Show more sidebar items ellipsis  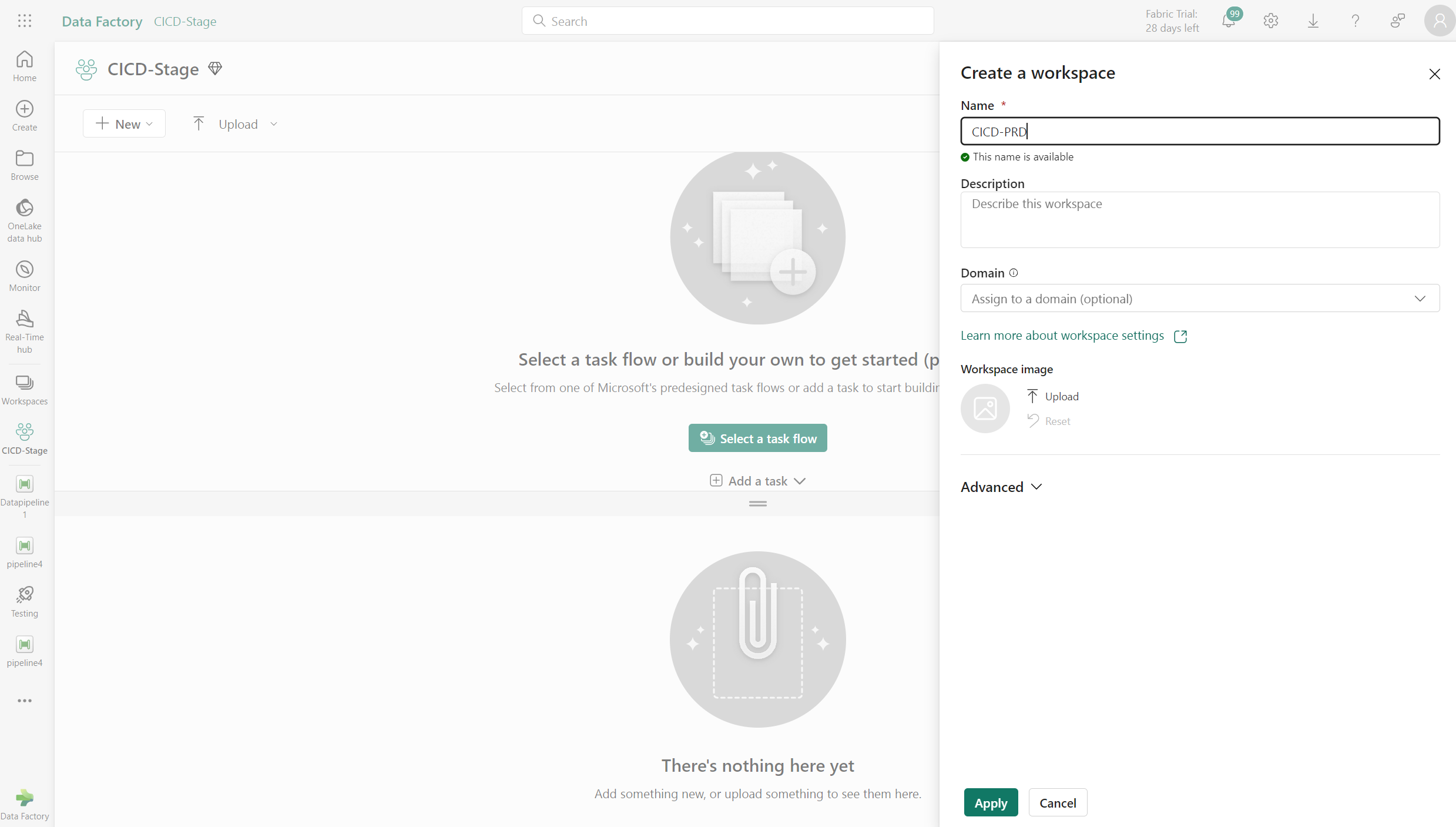pos(25,701)
